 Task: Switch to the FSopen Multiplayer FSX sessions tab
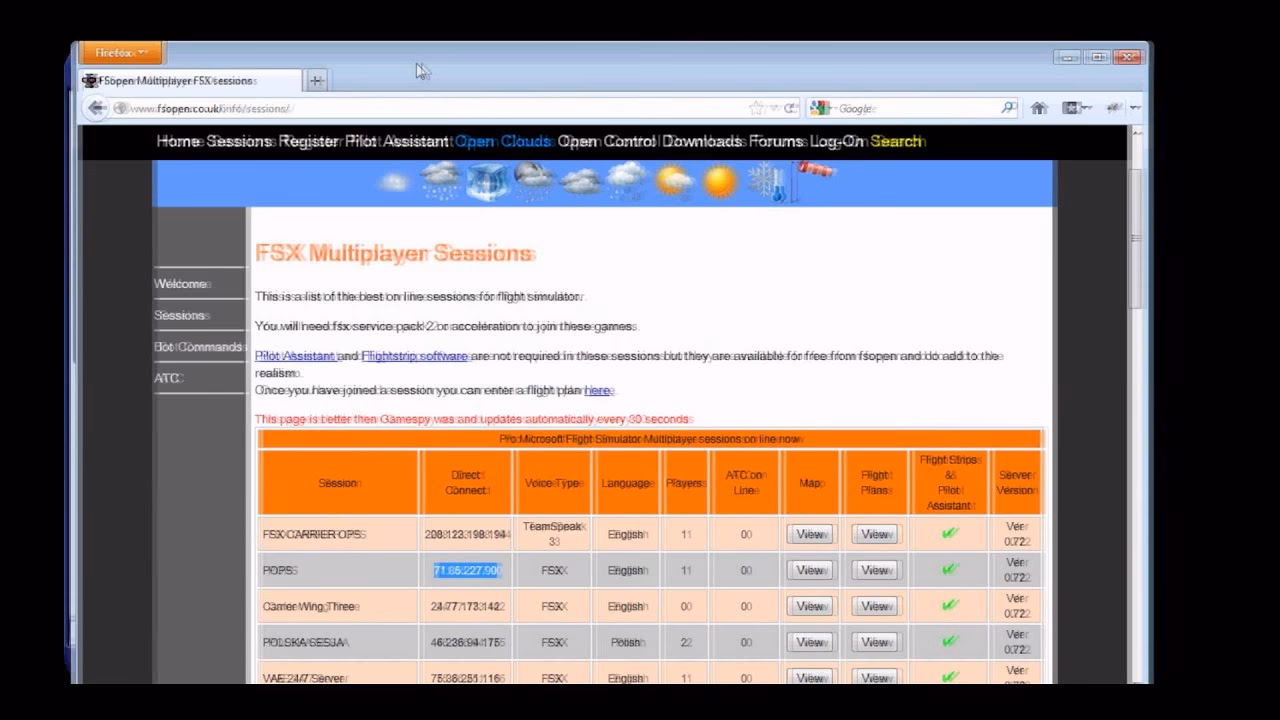(190, 80)
